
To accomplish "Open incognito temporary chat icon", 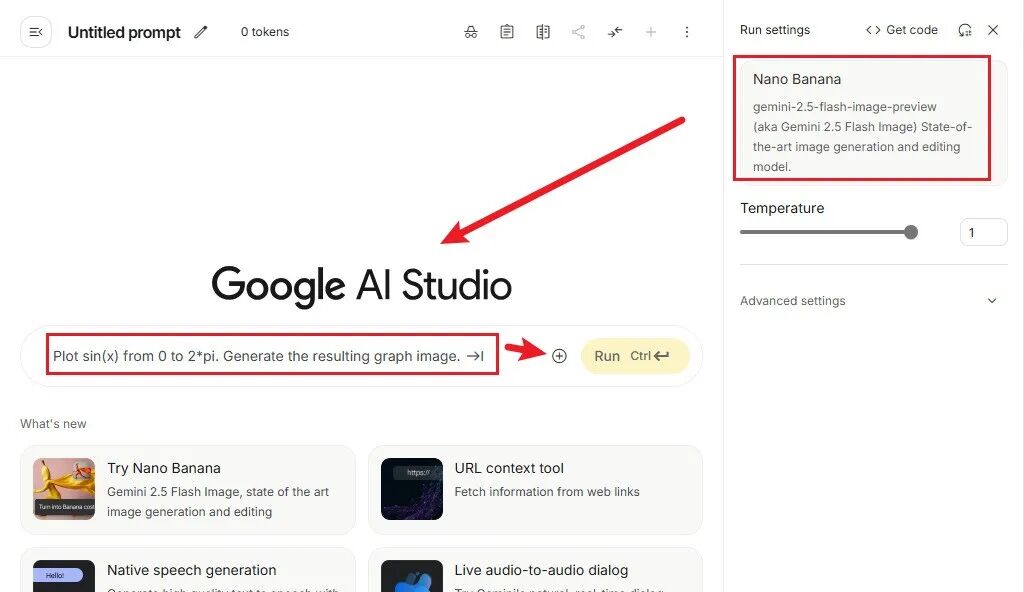I will 471,32.
